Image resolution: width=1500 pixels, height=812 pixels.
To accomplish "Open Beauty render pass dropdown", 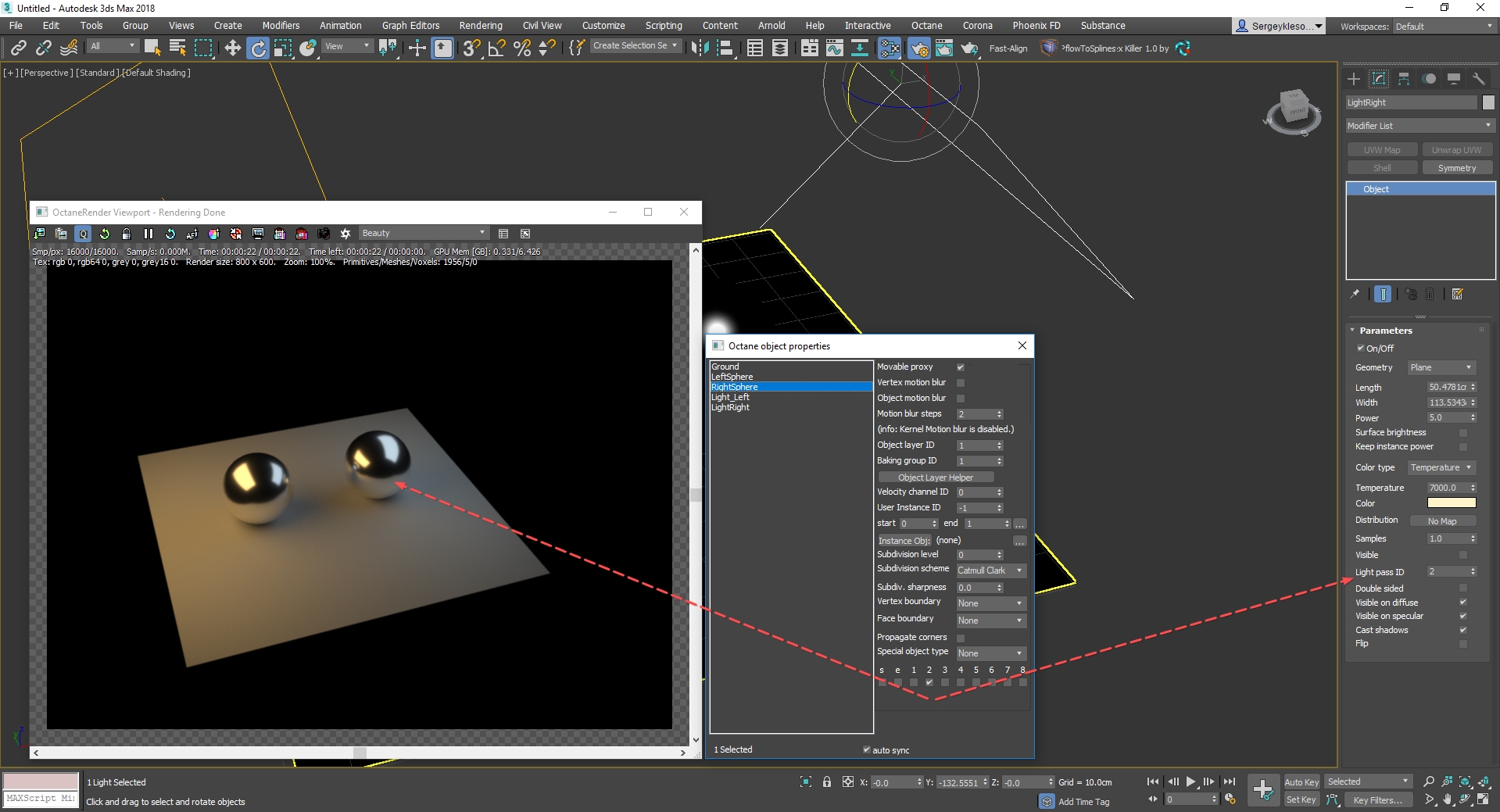I will click(424, 234).
